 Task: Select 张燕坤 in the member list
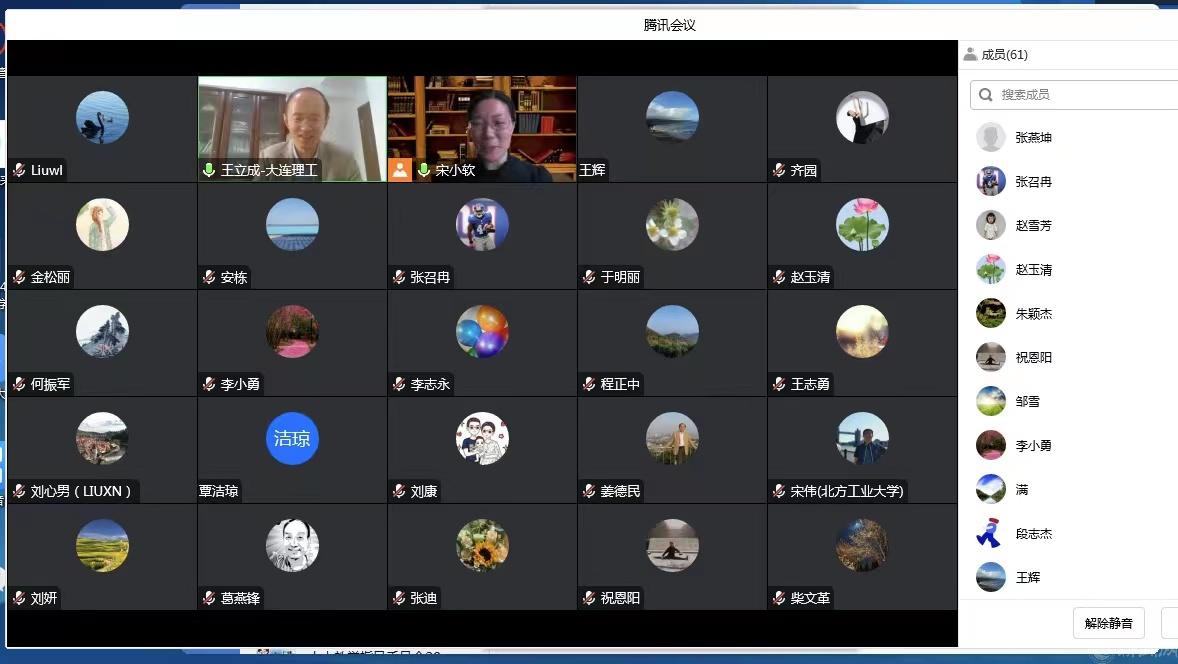pos(1034,138)
